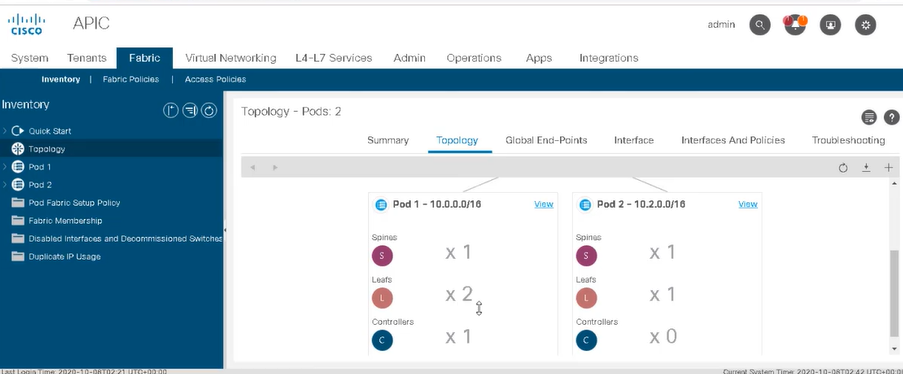Go forward with the topology right arrow
Viewport: 903px width, 374px height.
click(275, 167)
